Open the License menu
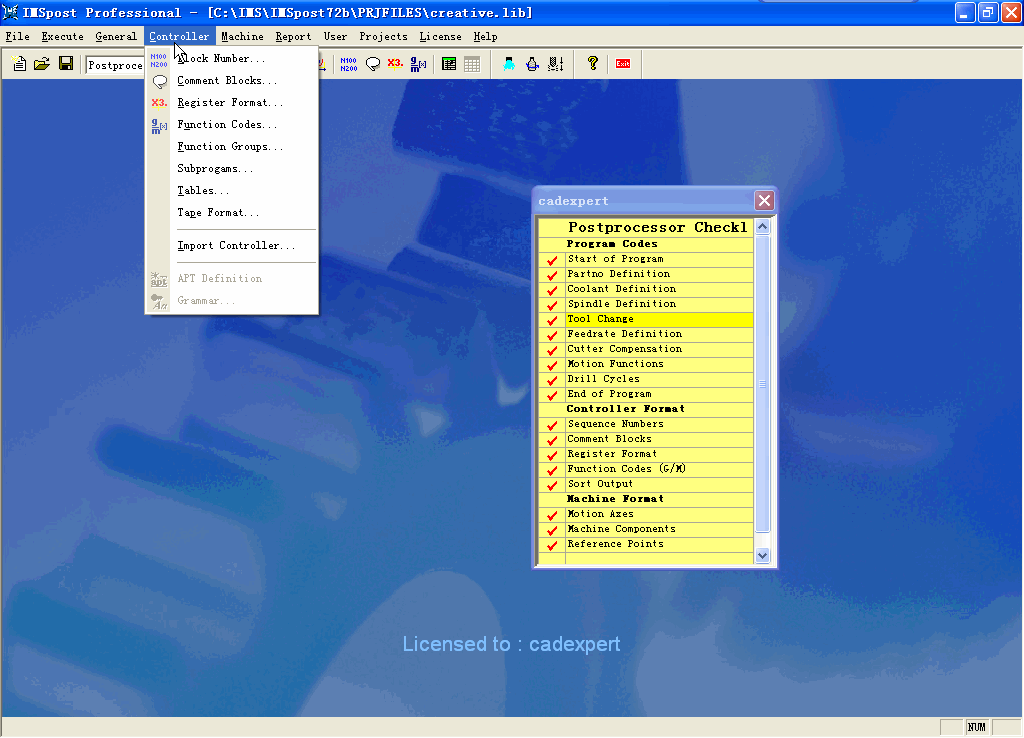This screenshot has width=1024, height=738. coord(440,37)
